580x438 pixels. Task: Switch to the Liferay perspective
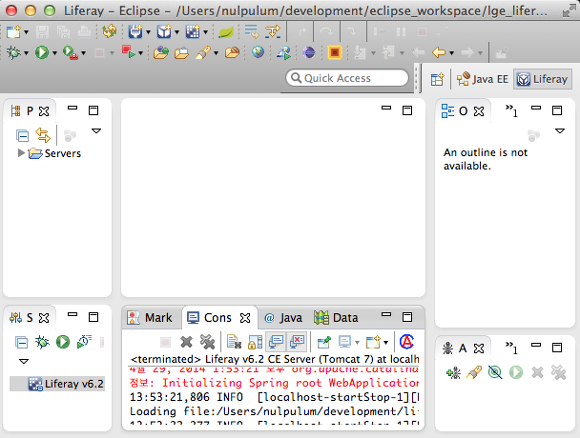[543, 79]
